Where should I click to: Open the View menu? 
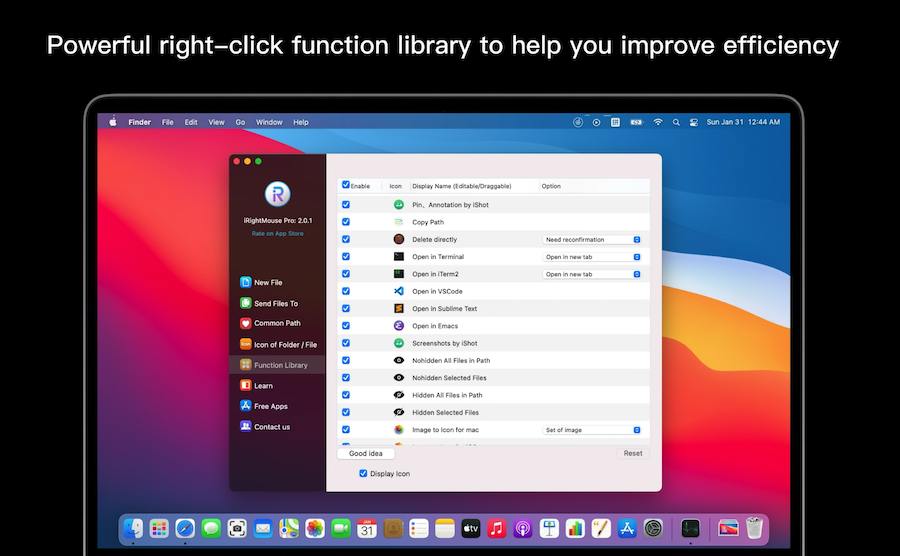tap(216, 122)
